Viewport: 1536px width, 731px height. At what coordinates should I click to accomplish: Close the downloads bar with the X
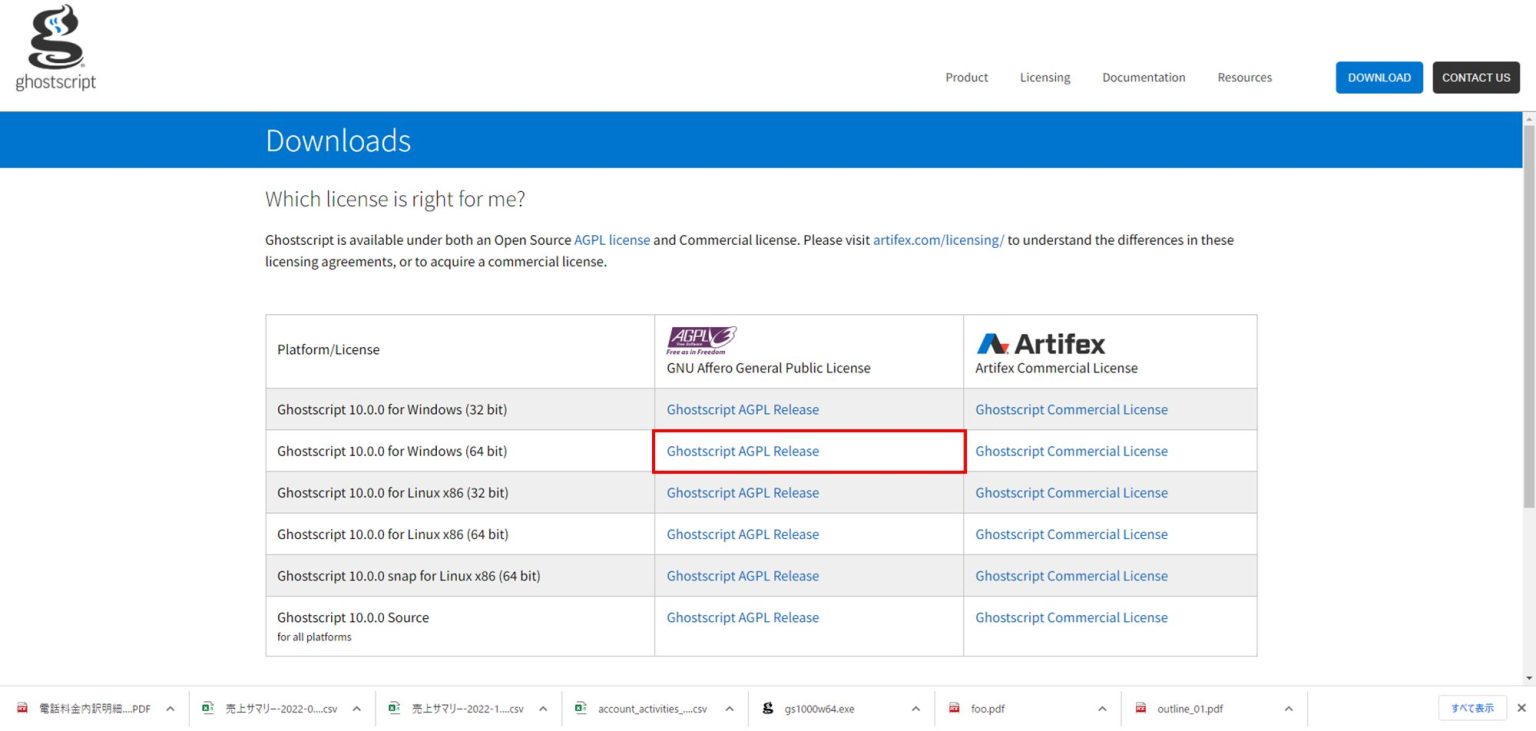(x=1522, y=708)
